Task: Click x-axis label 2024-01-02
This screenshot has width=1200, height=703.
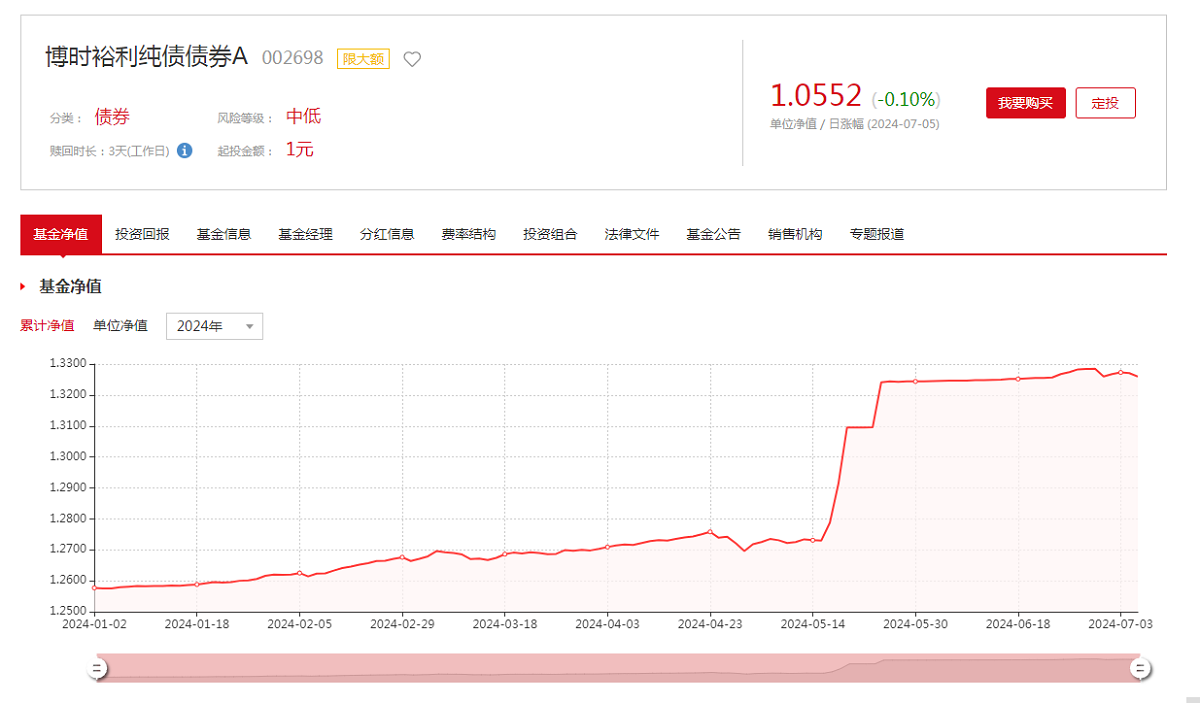Action: (94, 623)
